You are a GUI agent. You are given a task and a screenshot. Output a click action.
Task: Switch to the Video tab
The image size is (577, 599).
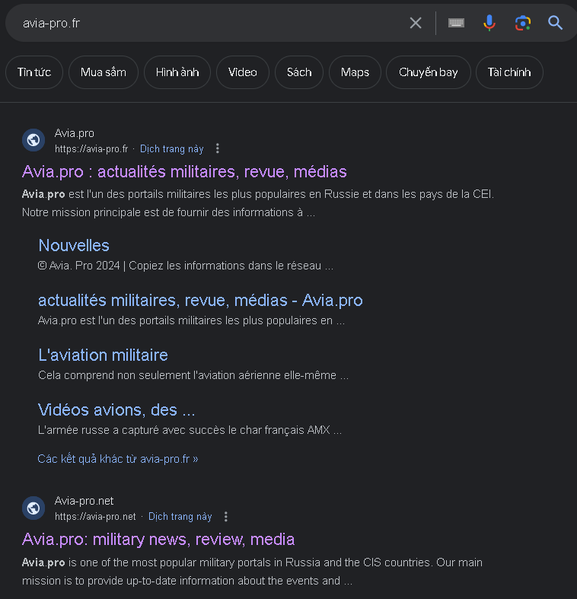click(x=243, y=72)
